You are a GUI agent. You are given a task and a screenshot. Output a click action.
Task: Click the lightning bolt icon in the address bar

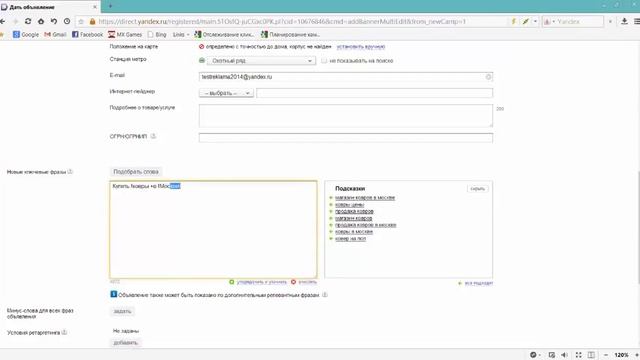pyautogui.click(x=513, y=21)
